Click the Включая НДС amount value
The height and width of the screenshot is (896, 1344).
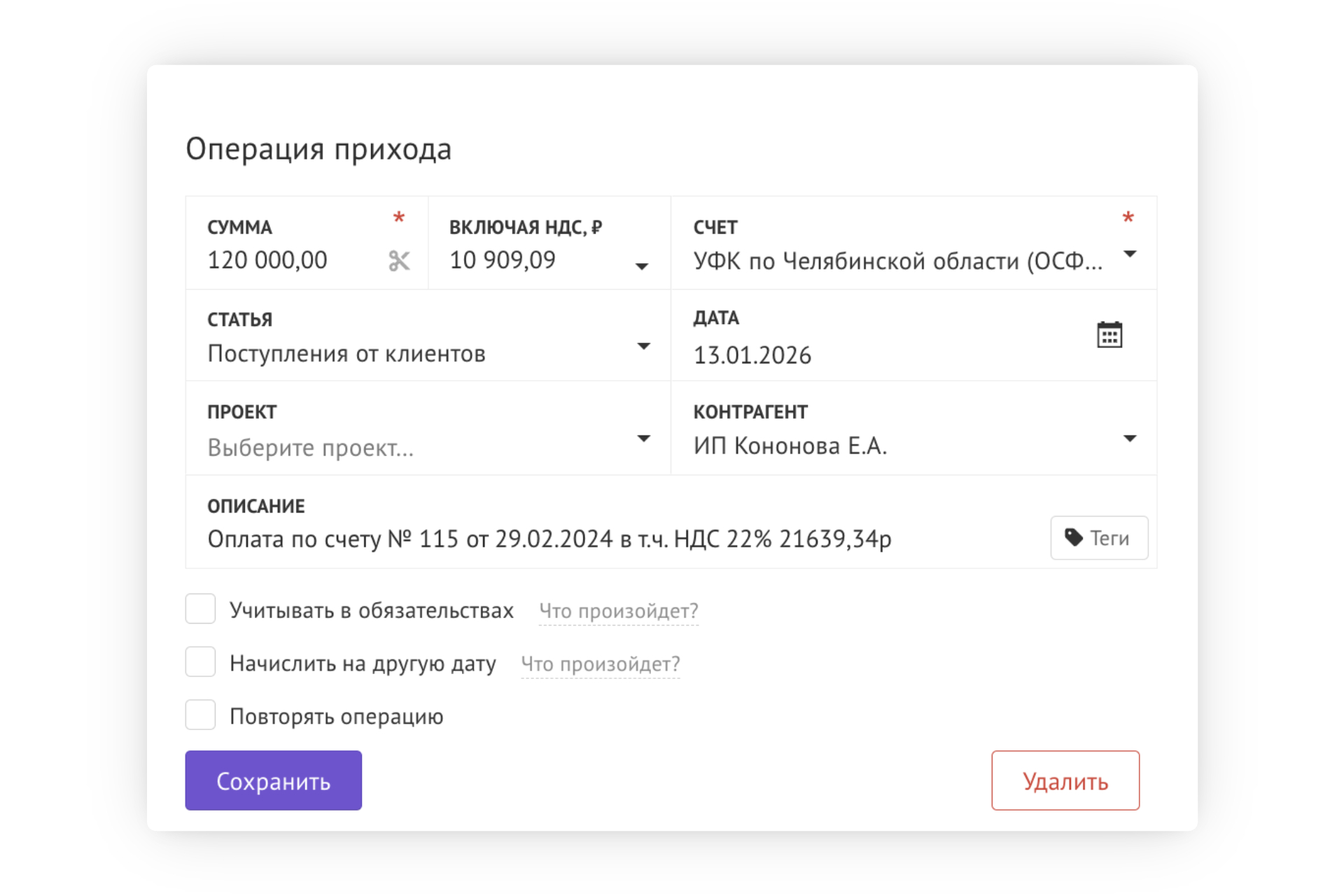pyautogui.click(x=503, y=260)
